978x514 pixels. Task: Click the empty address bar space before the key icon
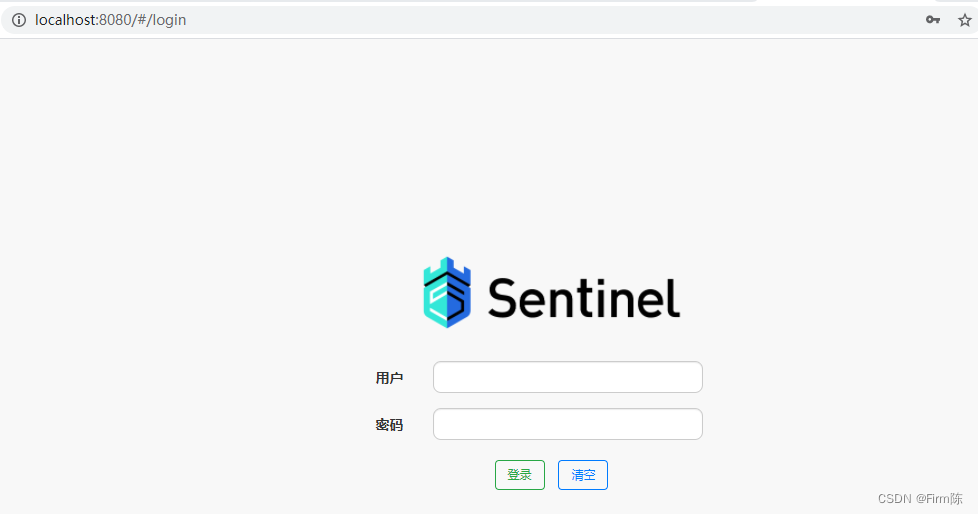(x=555, y=20)
